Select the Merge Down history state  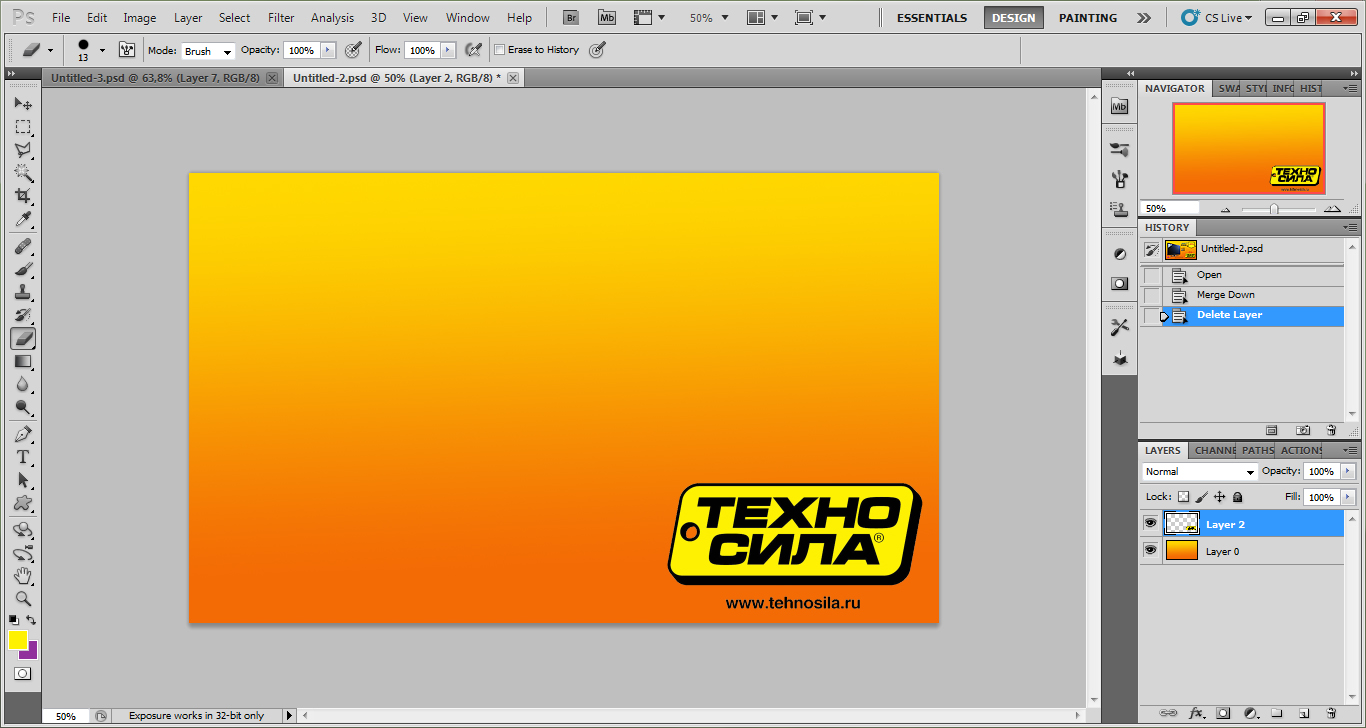1242,295
